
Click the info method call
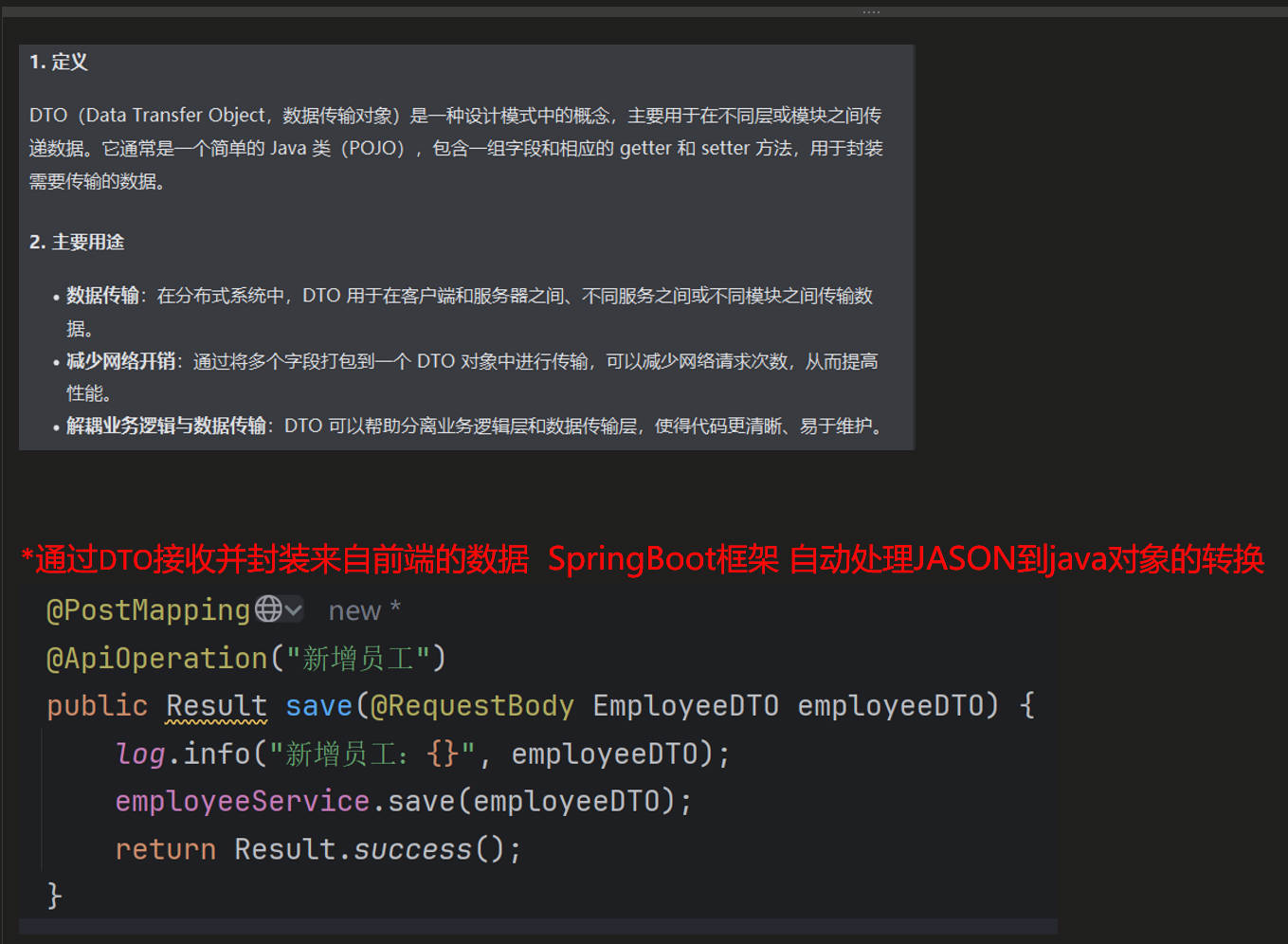pyautogui.click(x=216, y=753)
